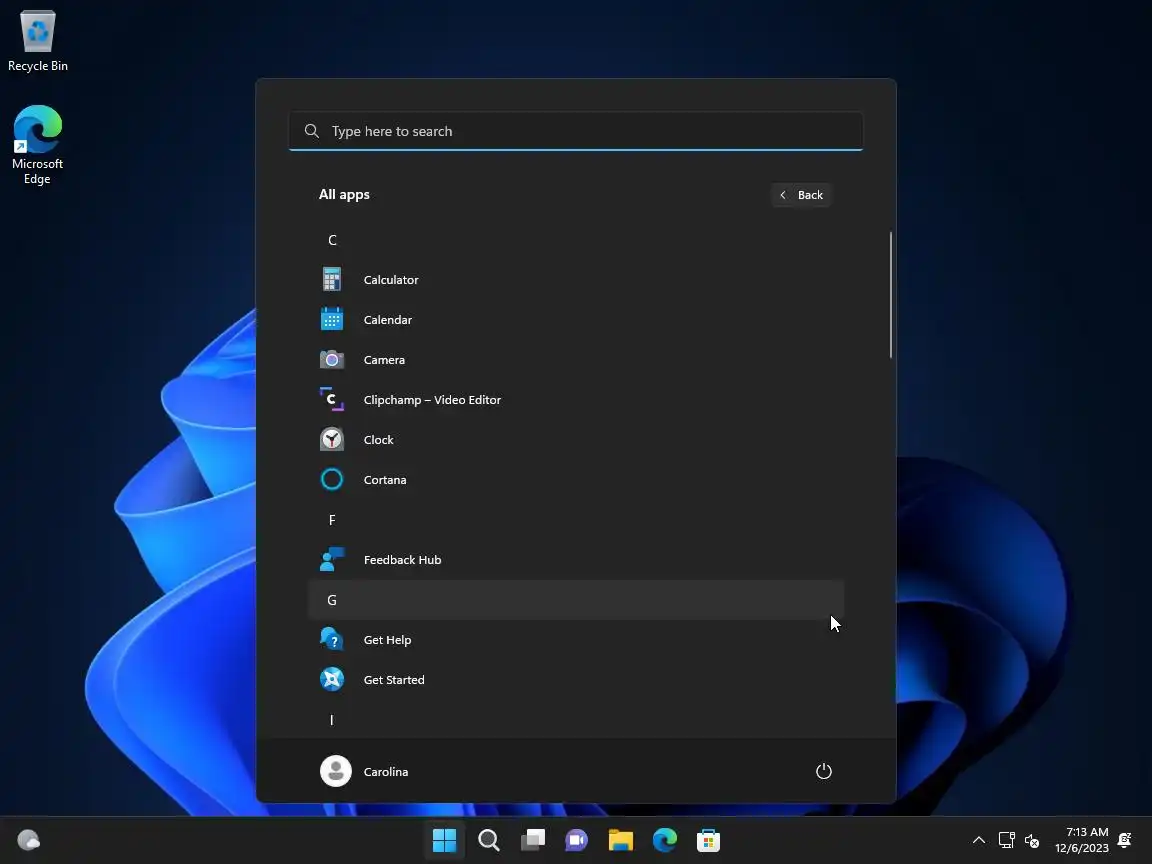Open Task View on the taskbar
This screenshot has width=1152, height=864.
coord(533,840)
